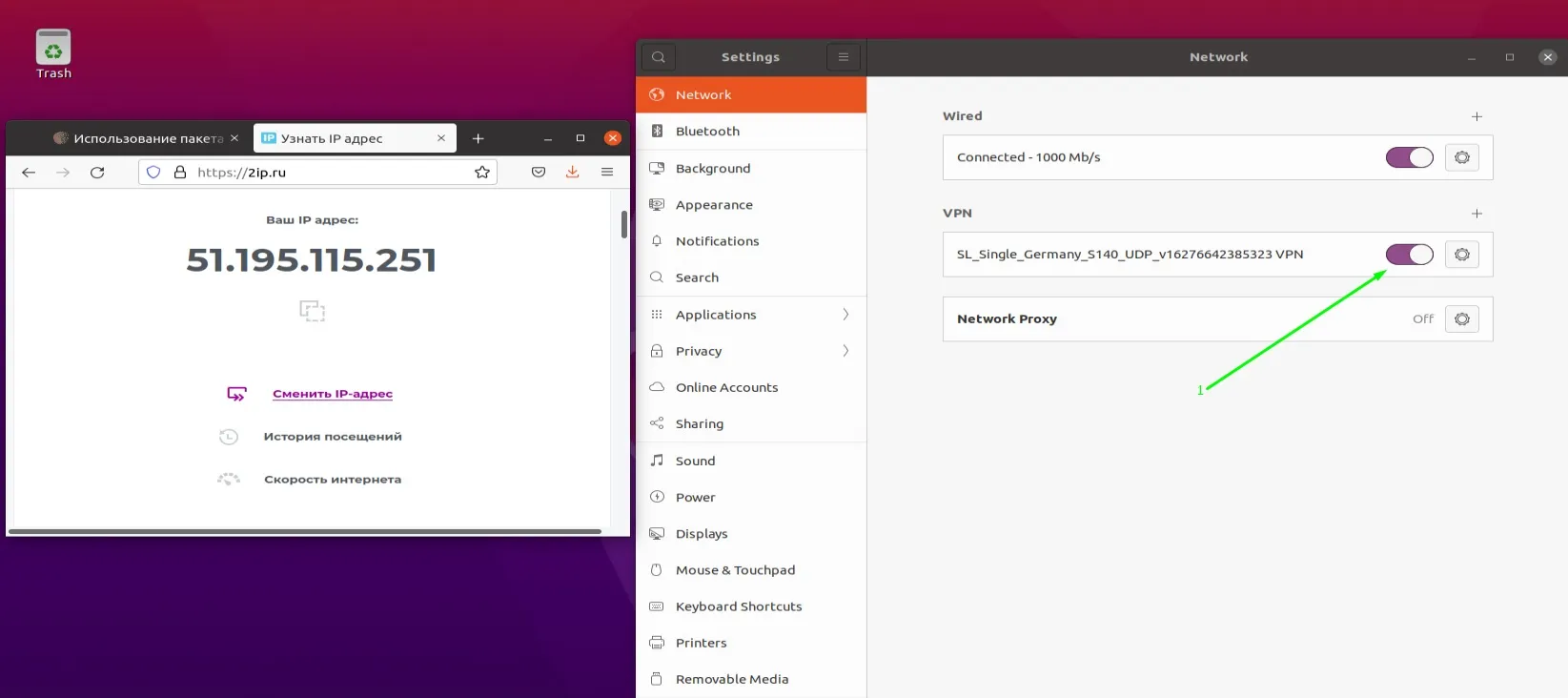The height and width of the screenshot is (698, 1568).
Task: Click the 'Connected - 1000 Mb/s' row text
Action: 1028,157
